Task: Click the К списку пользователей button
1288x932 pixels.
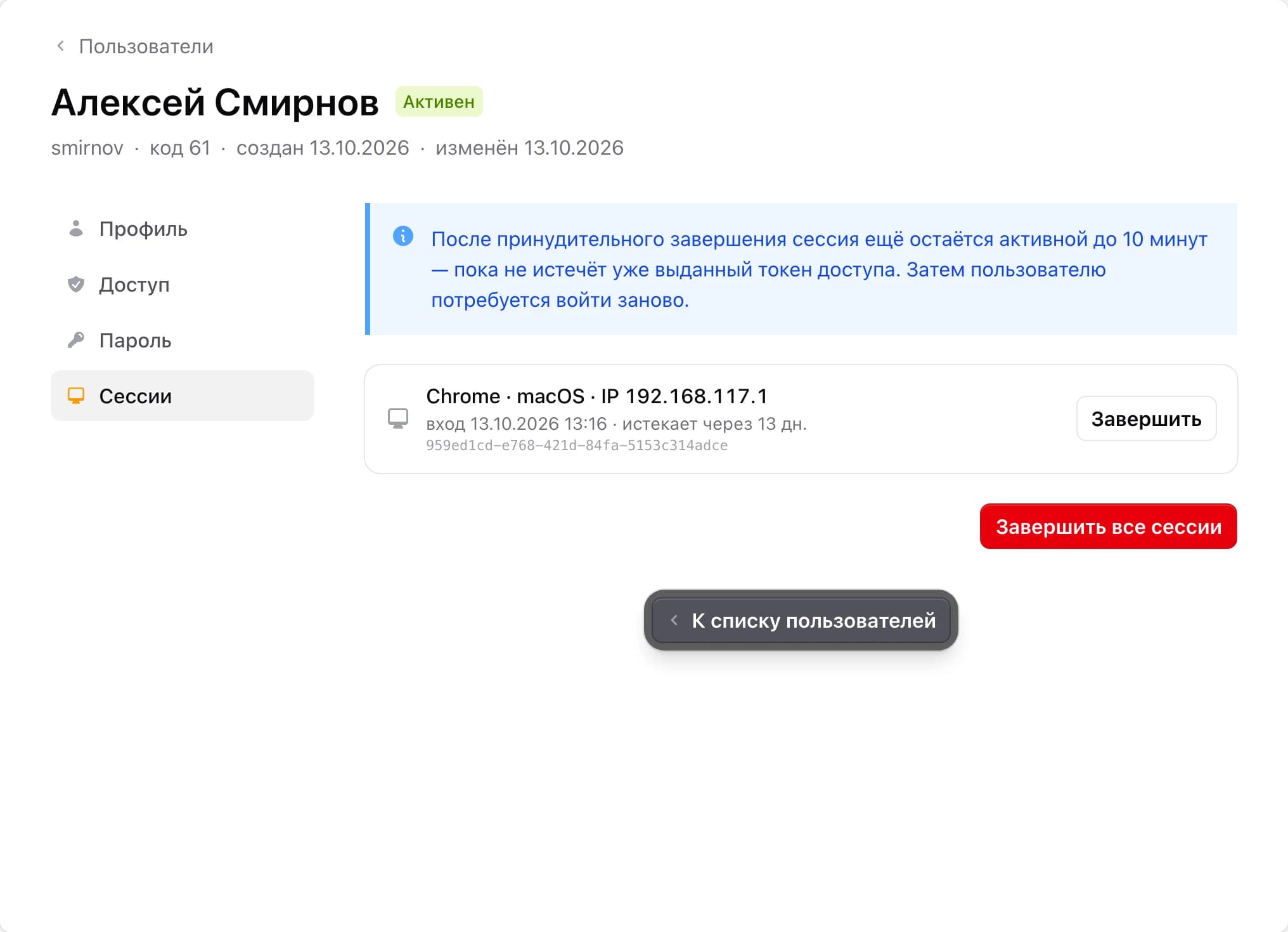Action: point(801,620)
